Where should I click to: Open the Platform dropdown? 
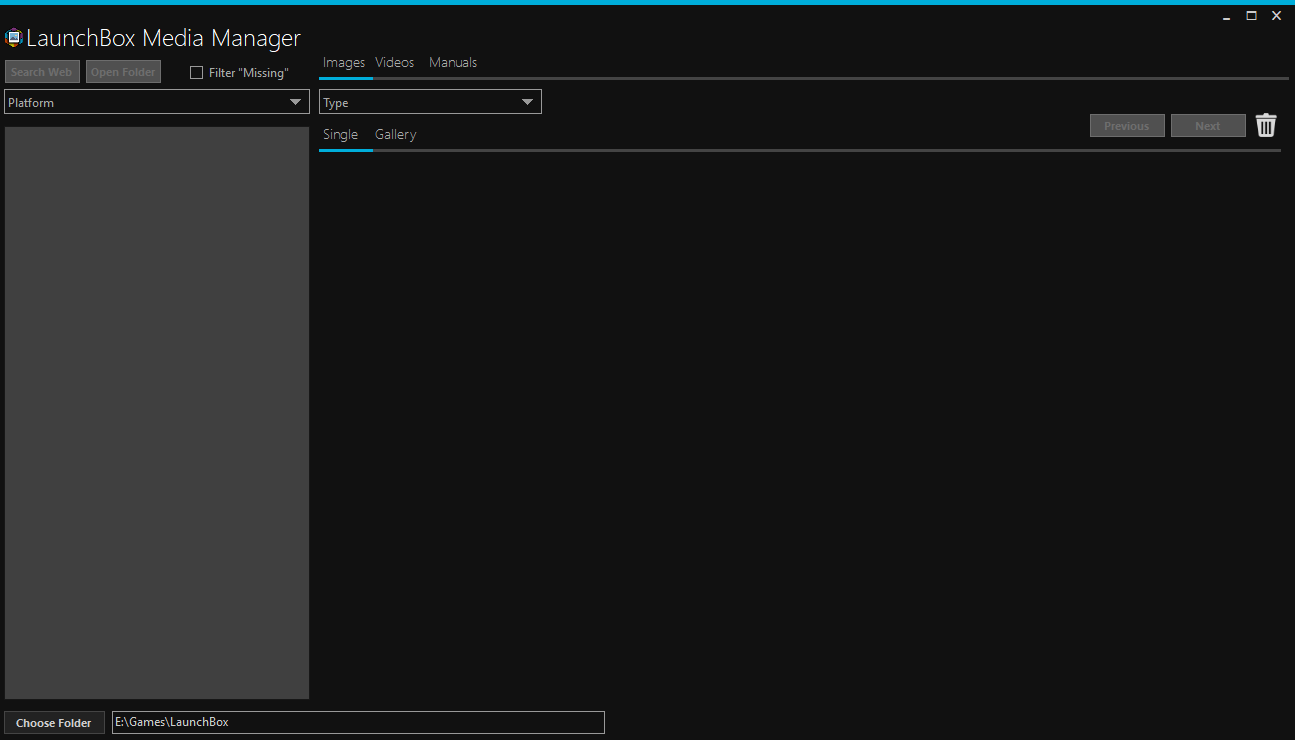[x=157, y=102]
